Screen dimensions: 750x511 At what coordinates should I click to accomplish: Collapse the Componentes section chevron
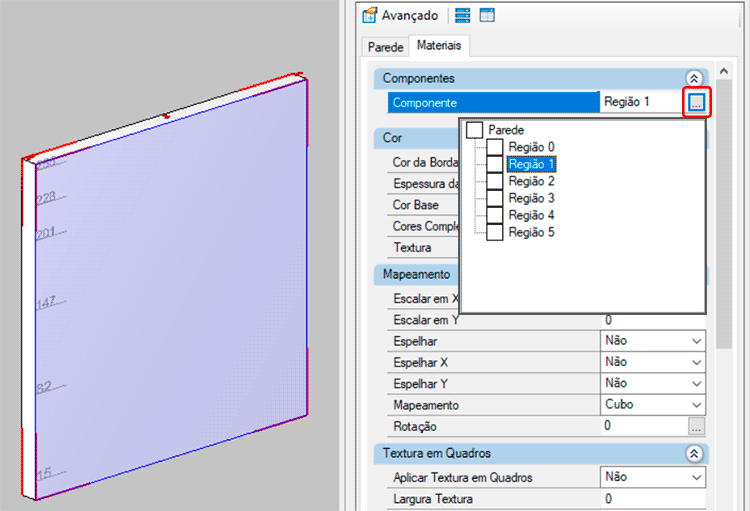pyautogui.click(x=693, y=78)
